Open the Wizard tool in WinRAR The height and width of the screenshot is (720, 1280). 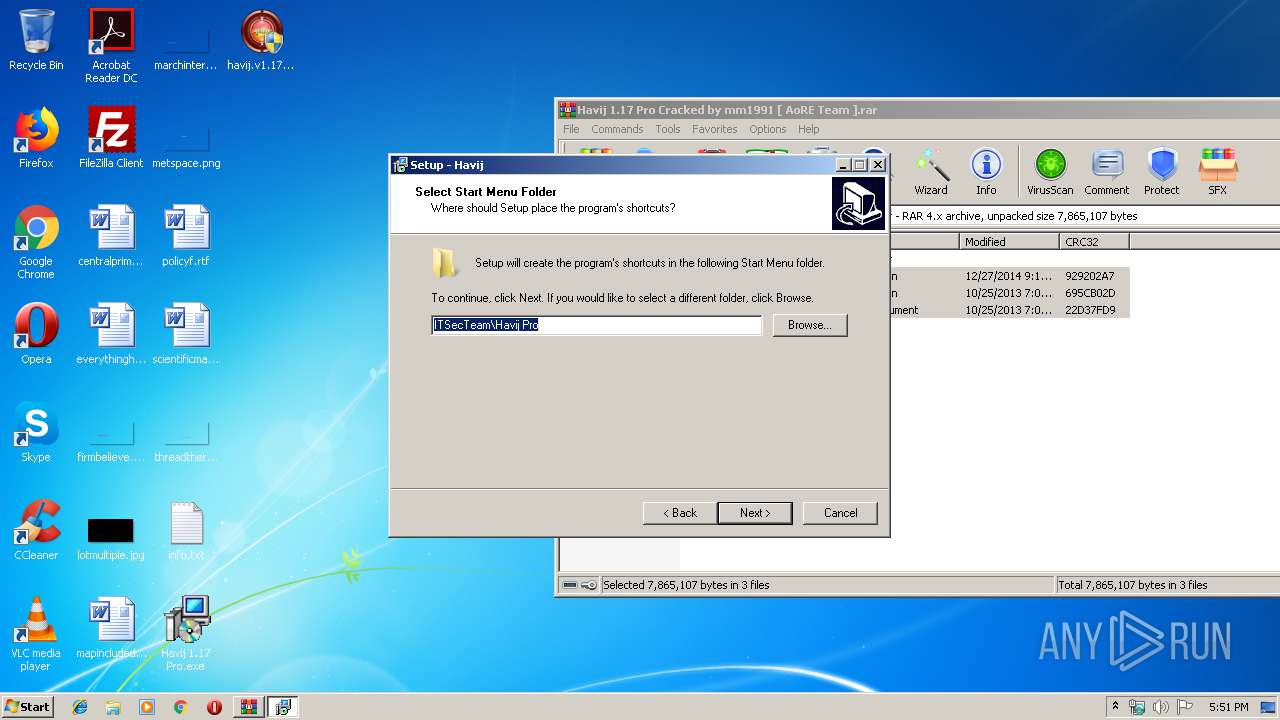pyautogui.click(x=930, y=172)
